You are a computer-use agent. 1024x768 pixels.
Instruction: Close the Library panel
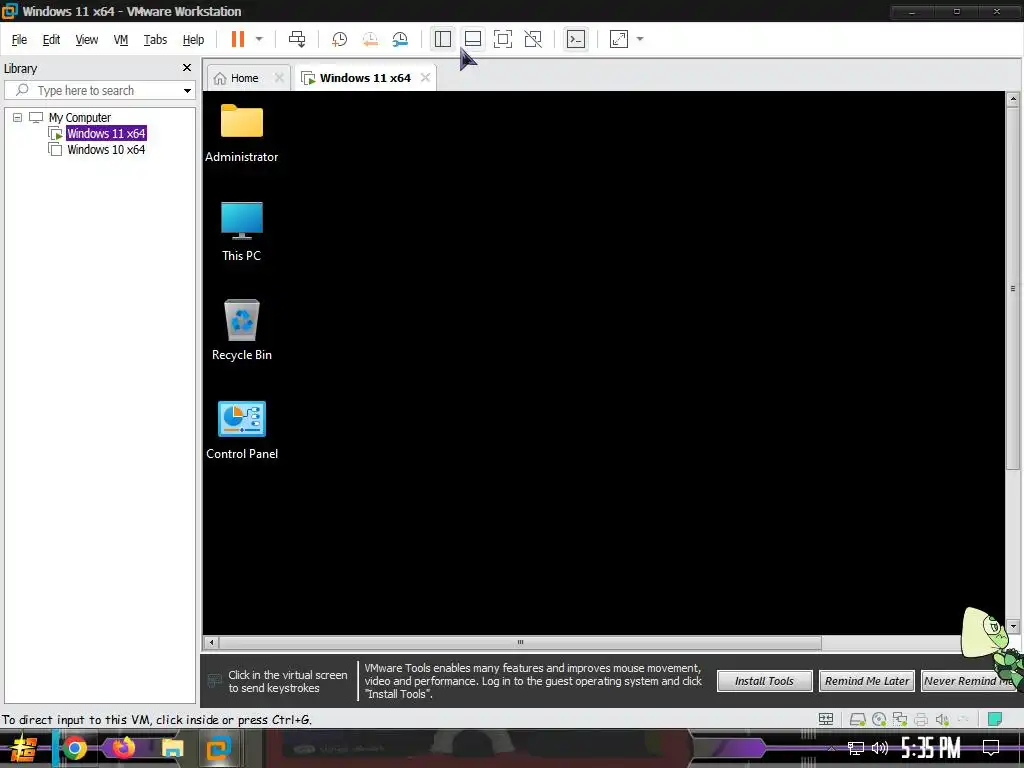pyautogui.click(x=187, y=68)
